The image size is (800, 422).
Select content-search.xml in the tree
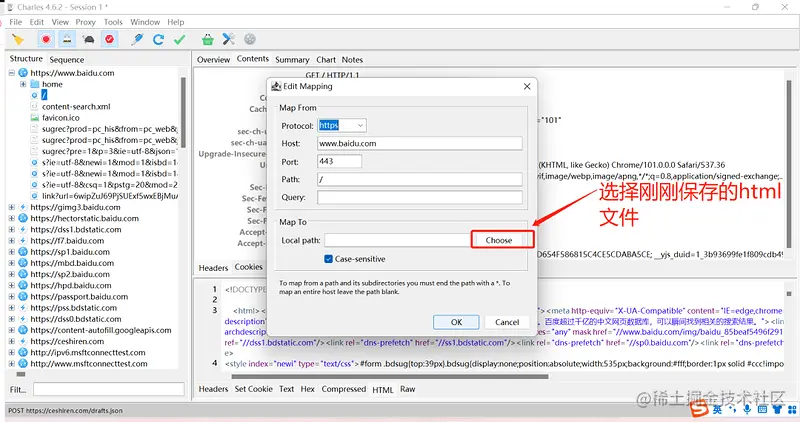pos(76,107)
